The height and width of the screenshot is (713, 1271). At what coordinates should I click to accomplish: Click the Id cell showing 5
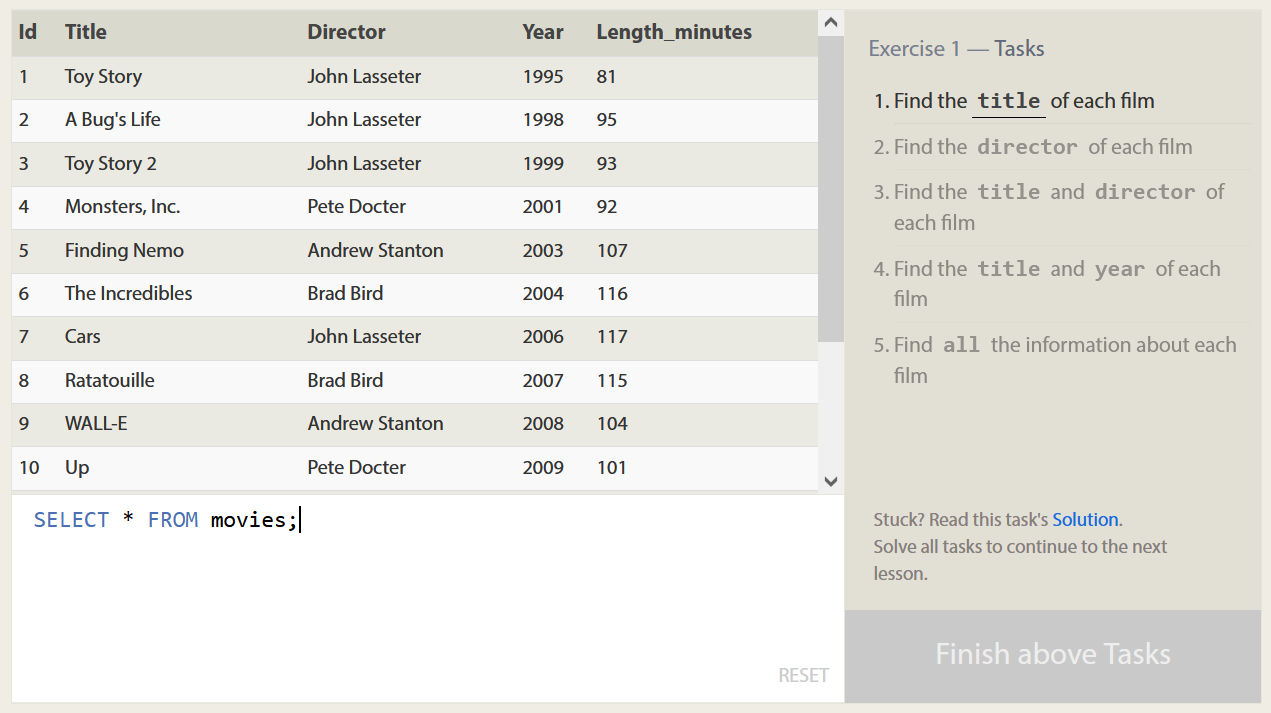(x=24, y=250)
